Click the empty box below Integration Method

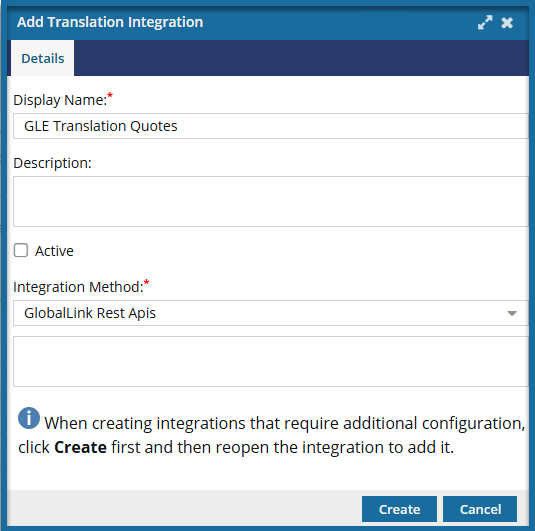tap(271, 361)
